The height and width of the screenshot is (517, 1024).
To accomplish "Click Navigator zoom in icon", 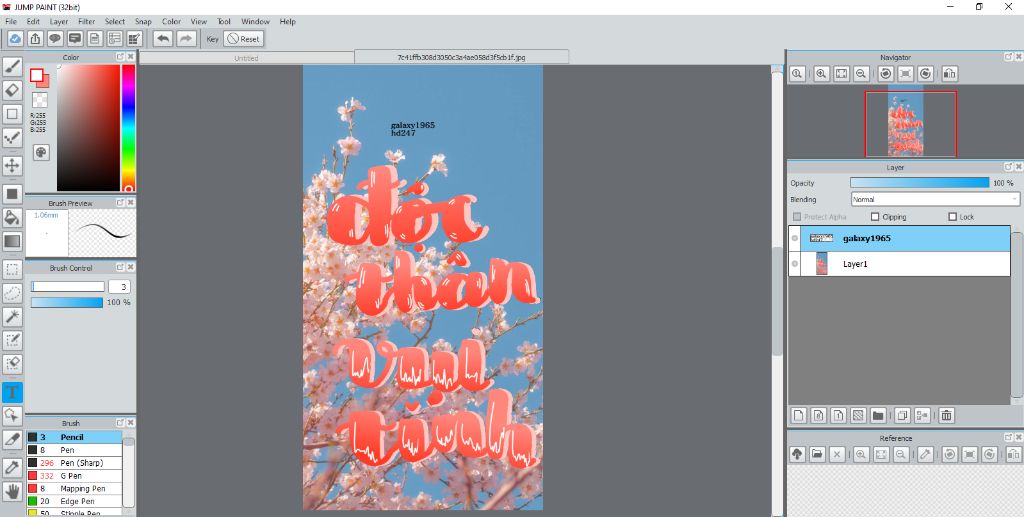I will [x=821, y=74].
